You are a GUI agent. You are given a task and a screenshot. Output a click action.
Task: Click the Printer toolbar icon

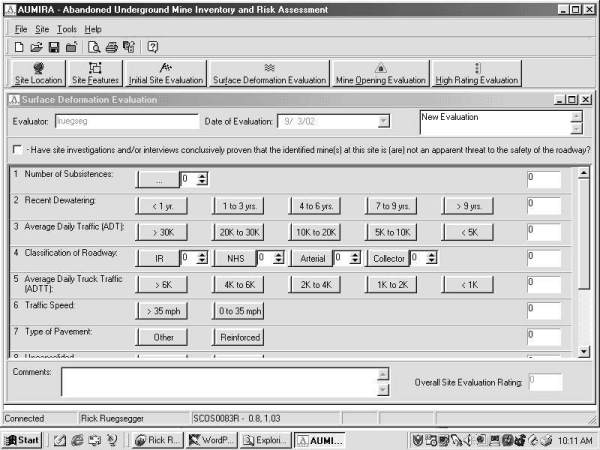click(x=111, y=46)
